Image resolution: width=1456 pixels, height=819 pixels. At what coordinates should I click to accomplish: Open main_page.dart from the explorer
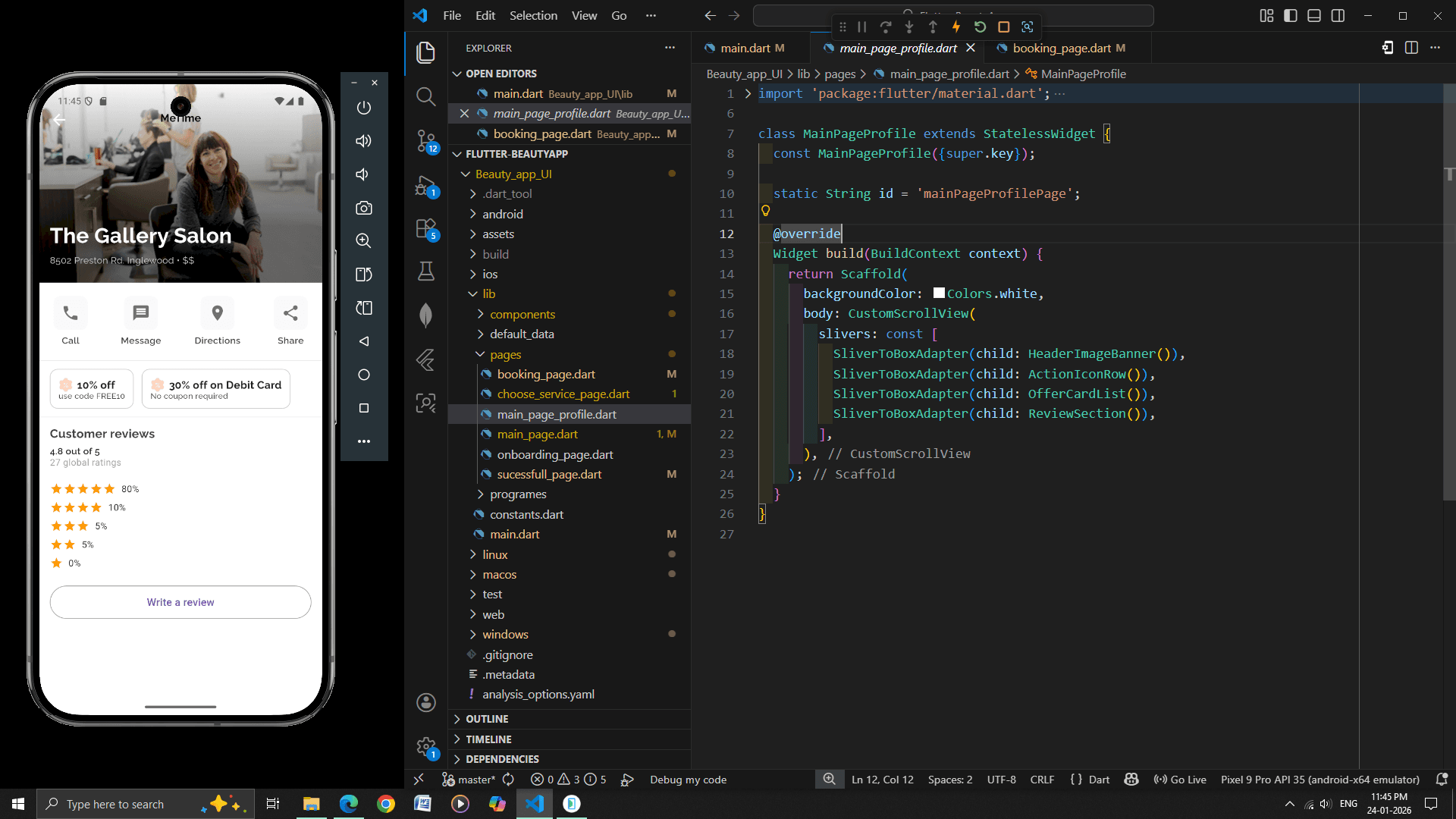coord(538,434)
